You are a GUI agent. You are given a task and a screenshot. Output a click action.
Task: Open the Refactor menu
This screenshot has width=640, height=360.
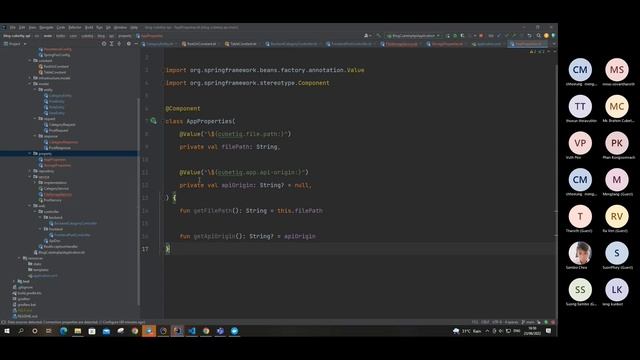[x=75, y=27]
